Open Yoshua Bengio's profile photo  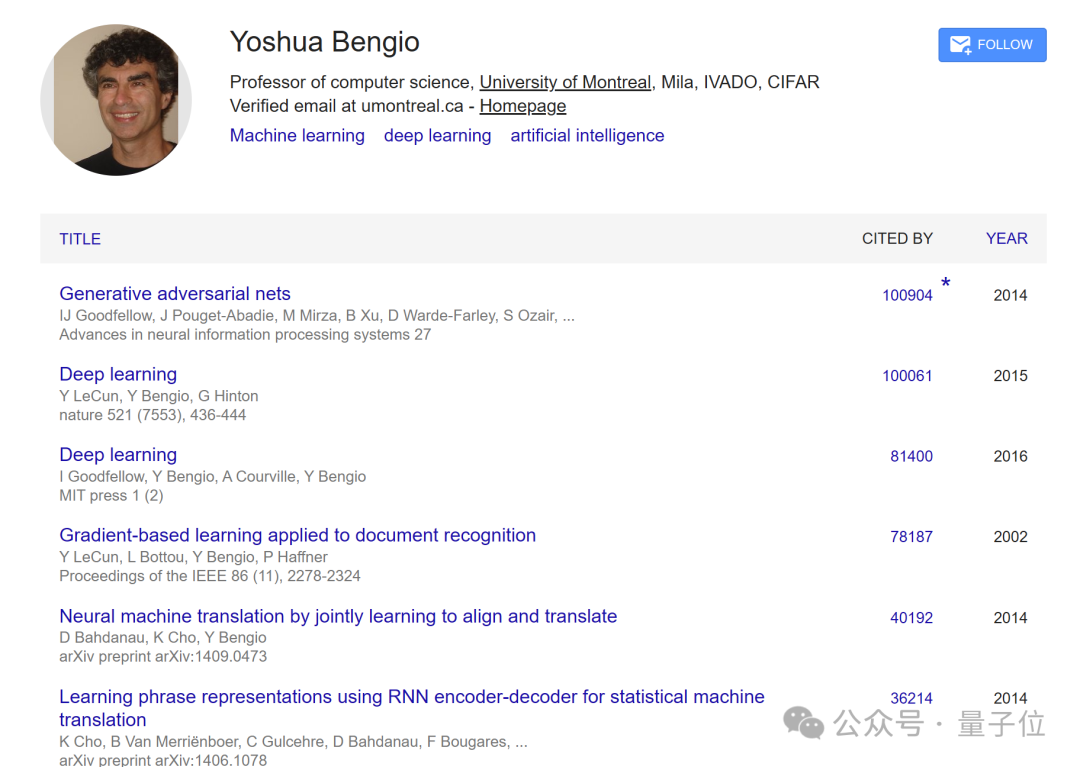click(116, 100)
